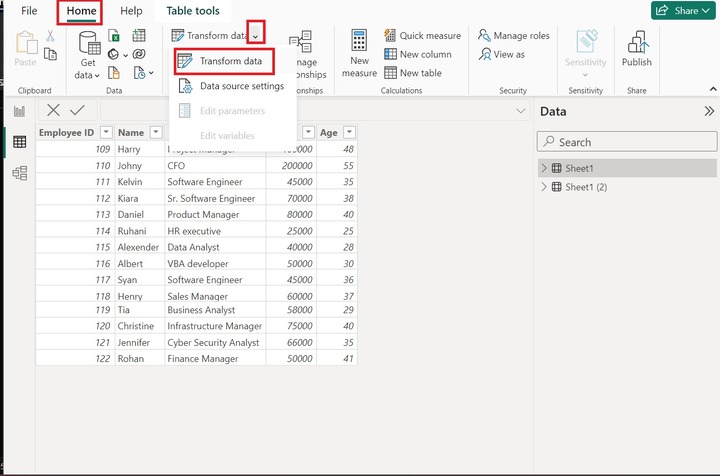720x476 pixels.
Task: Expand the formula bar chevron
Action: point(520,110)
